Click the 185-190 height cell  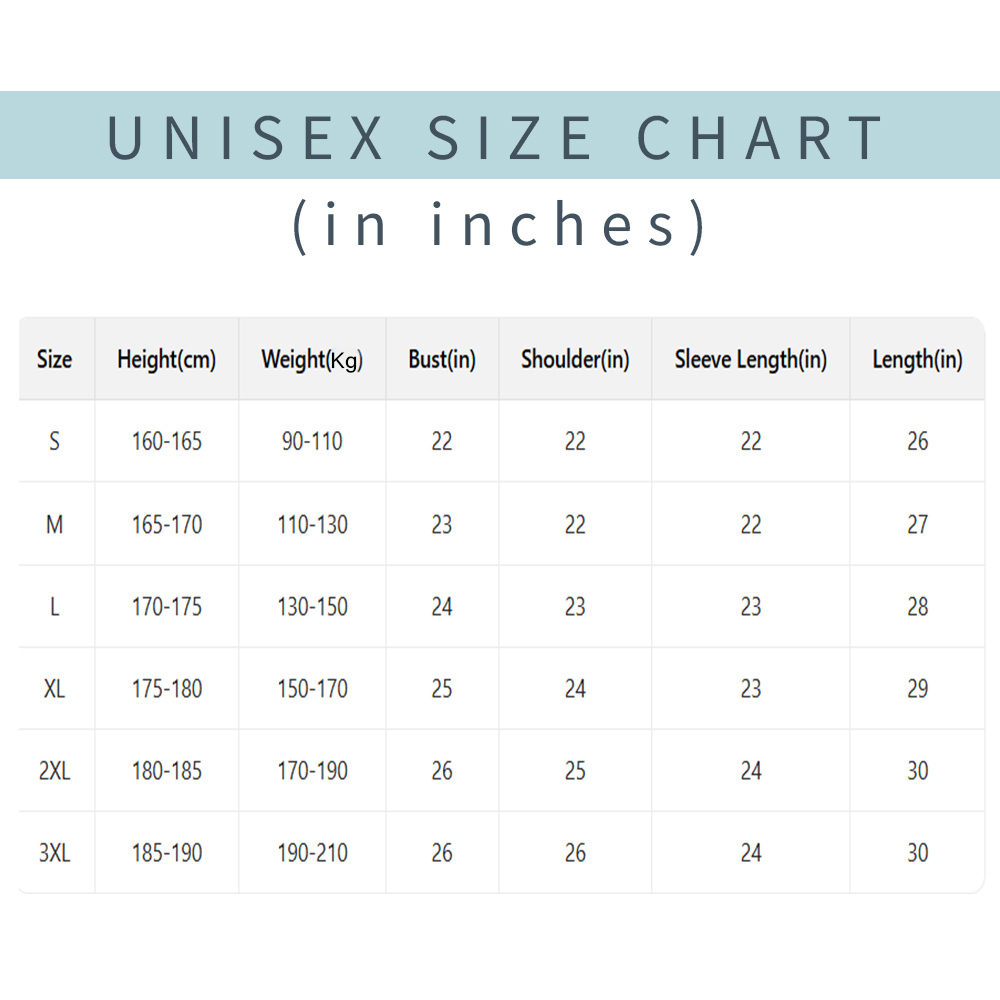point(166,853)
